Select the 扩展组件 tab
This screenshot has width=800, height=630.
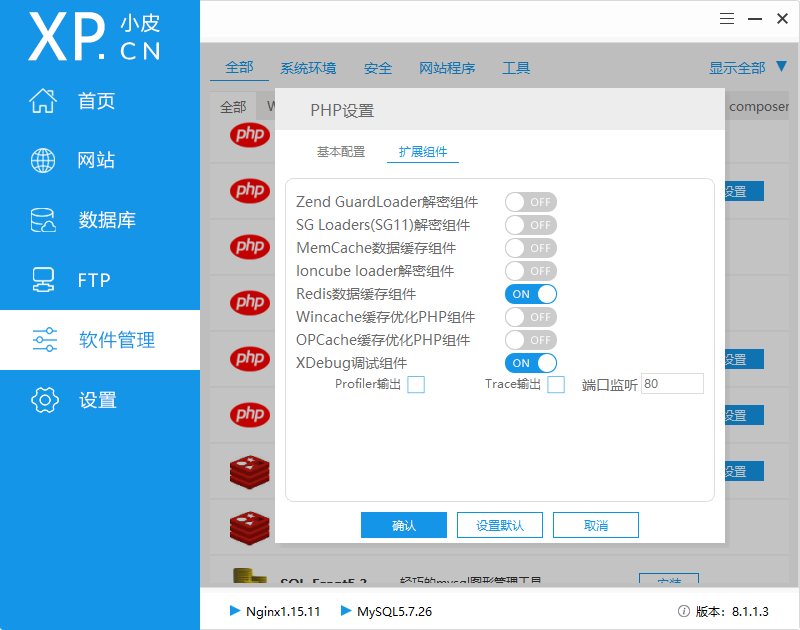[x=423, y=152]
